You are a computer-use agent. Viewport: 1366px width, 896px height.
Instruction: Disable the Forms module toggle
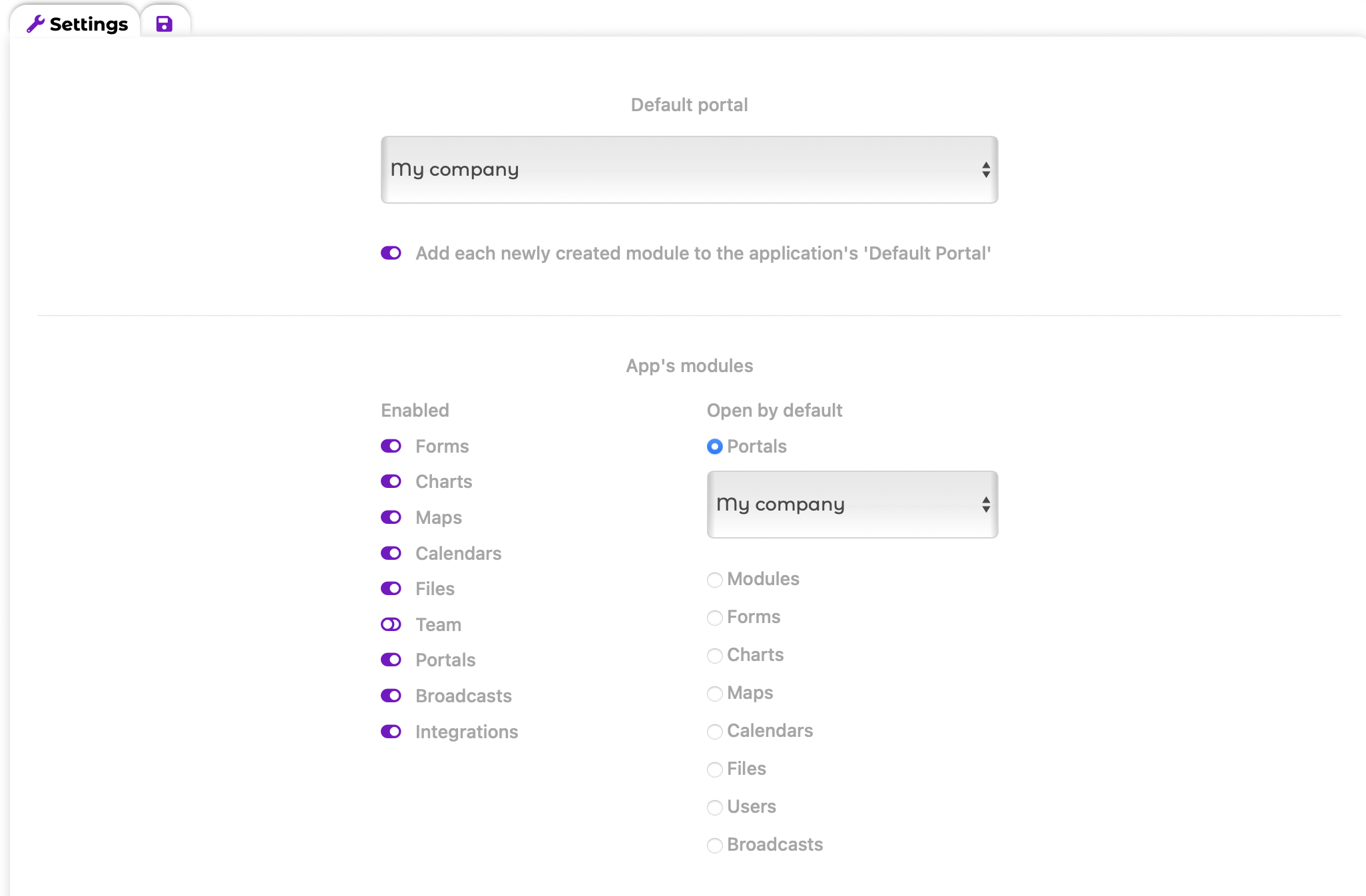coord(391,446)
